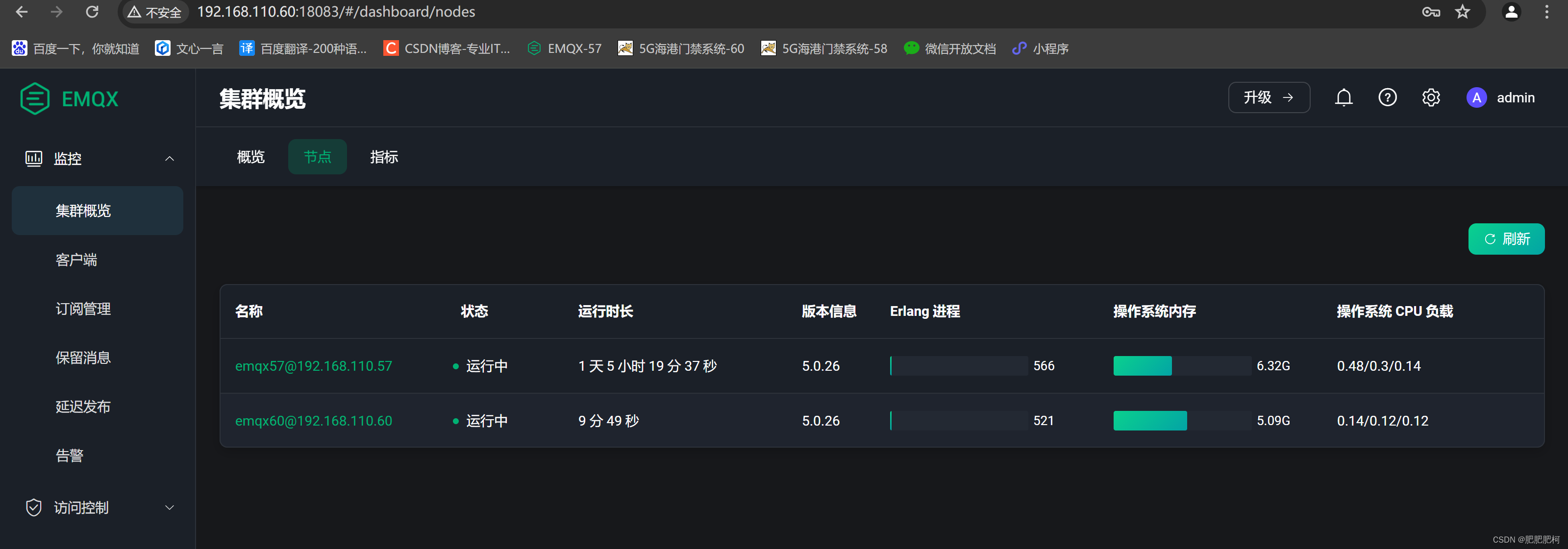Open the browser three-dot menu

[1547, 12]
